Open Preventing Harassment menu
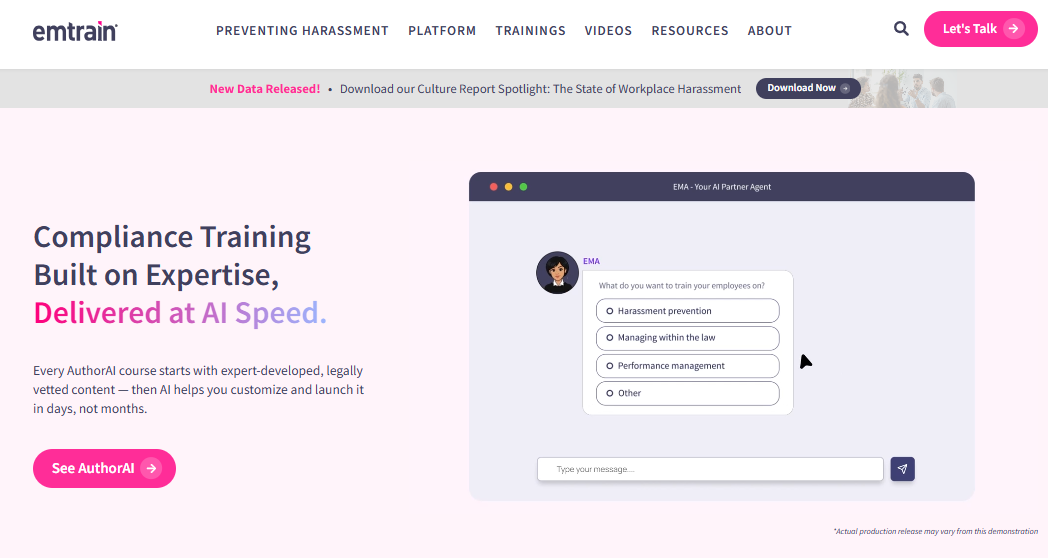The image size is (1048, 558). tap(302, 31)
